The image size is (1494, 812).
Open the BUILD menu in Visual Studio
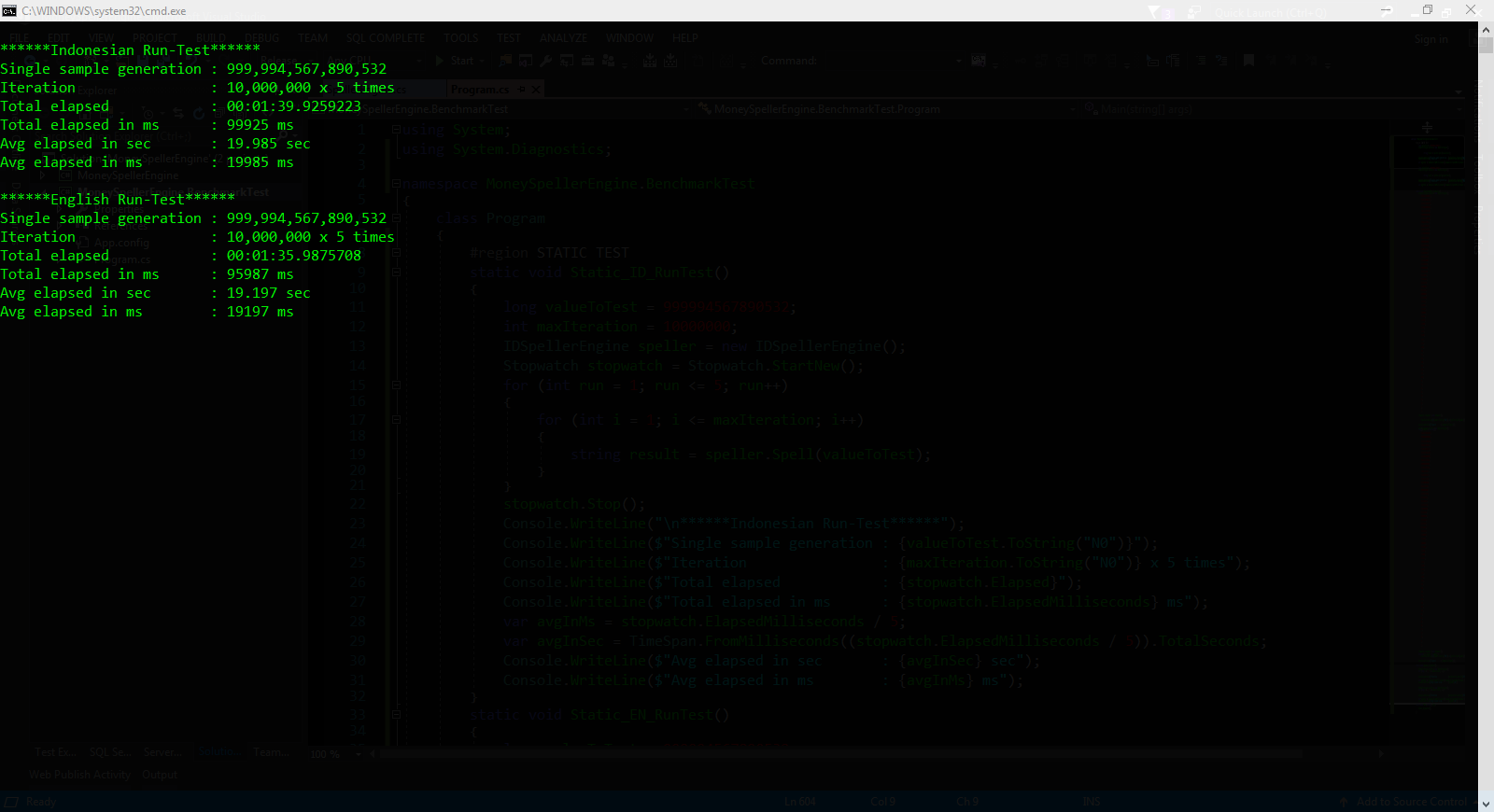pos(211,38)
